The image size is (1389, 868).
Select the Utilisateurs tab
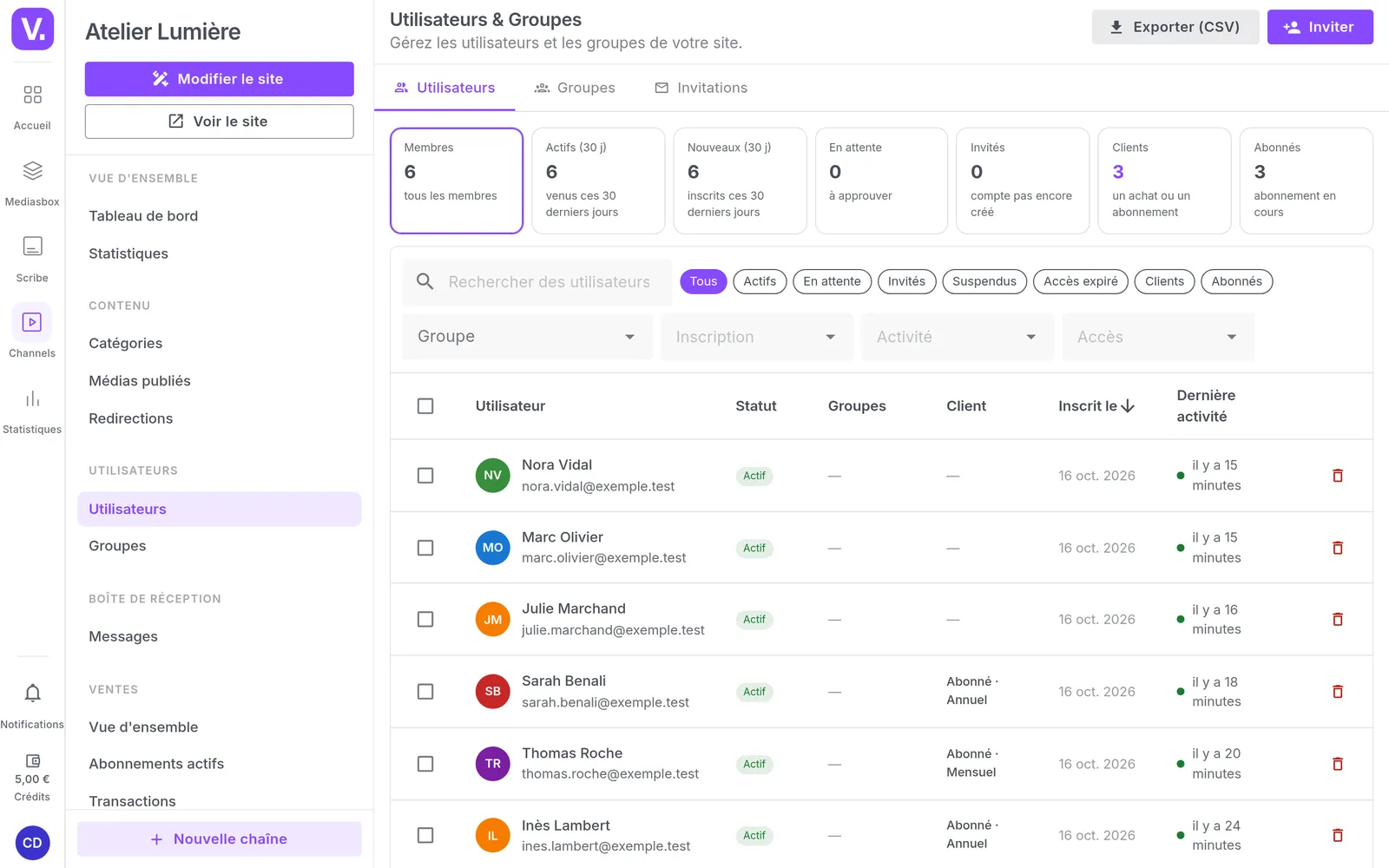click(x=444, y=88)
